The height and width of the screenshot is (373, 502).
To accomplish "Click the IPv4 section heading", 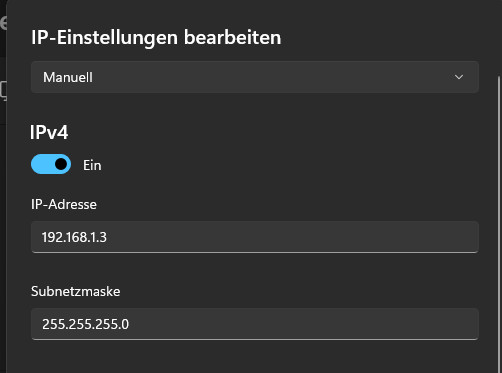I will point(49,132).
